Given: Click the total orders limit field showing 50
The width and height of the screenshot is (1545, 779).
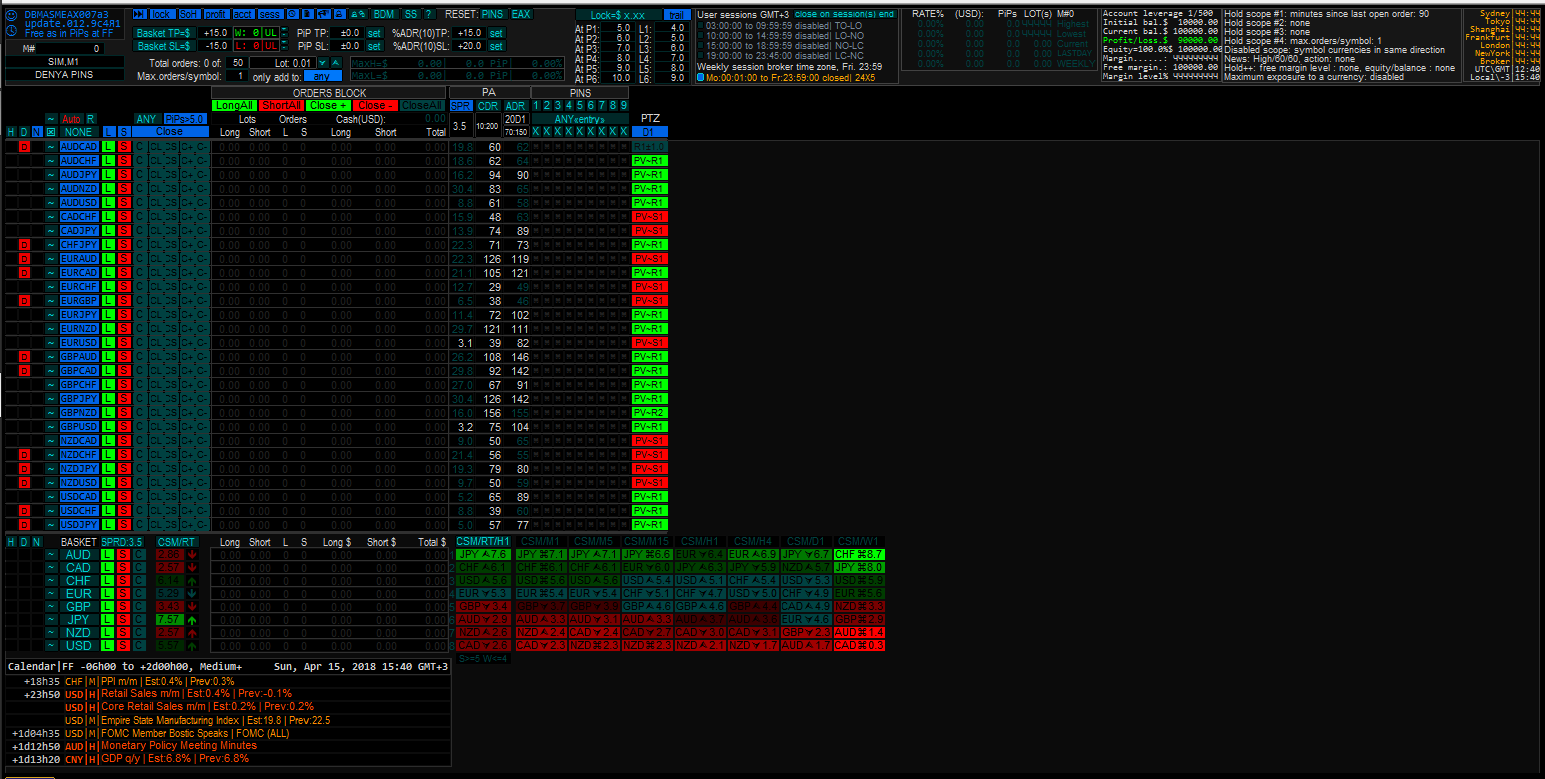Looking at the screenshot, I should point(237,63).
